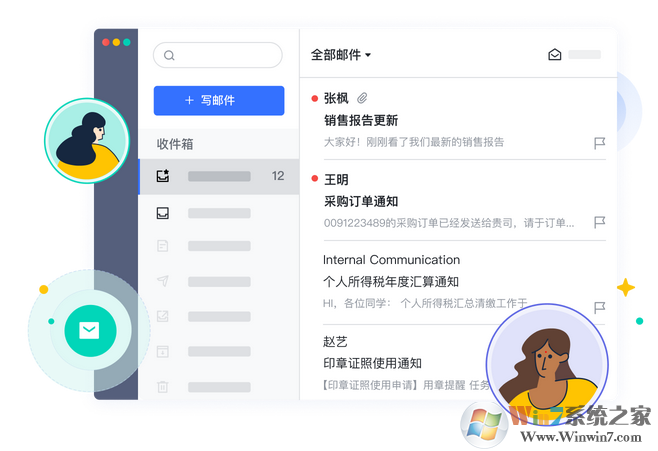Click the edit-note icon below sent icon
Viewport: 658px width, 451px height.
[162, 316]
